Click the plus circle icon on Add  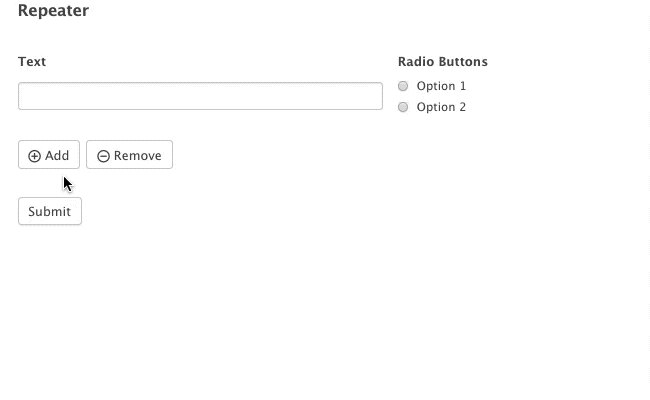34,156
